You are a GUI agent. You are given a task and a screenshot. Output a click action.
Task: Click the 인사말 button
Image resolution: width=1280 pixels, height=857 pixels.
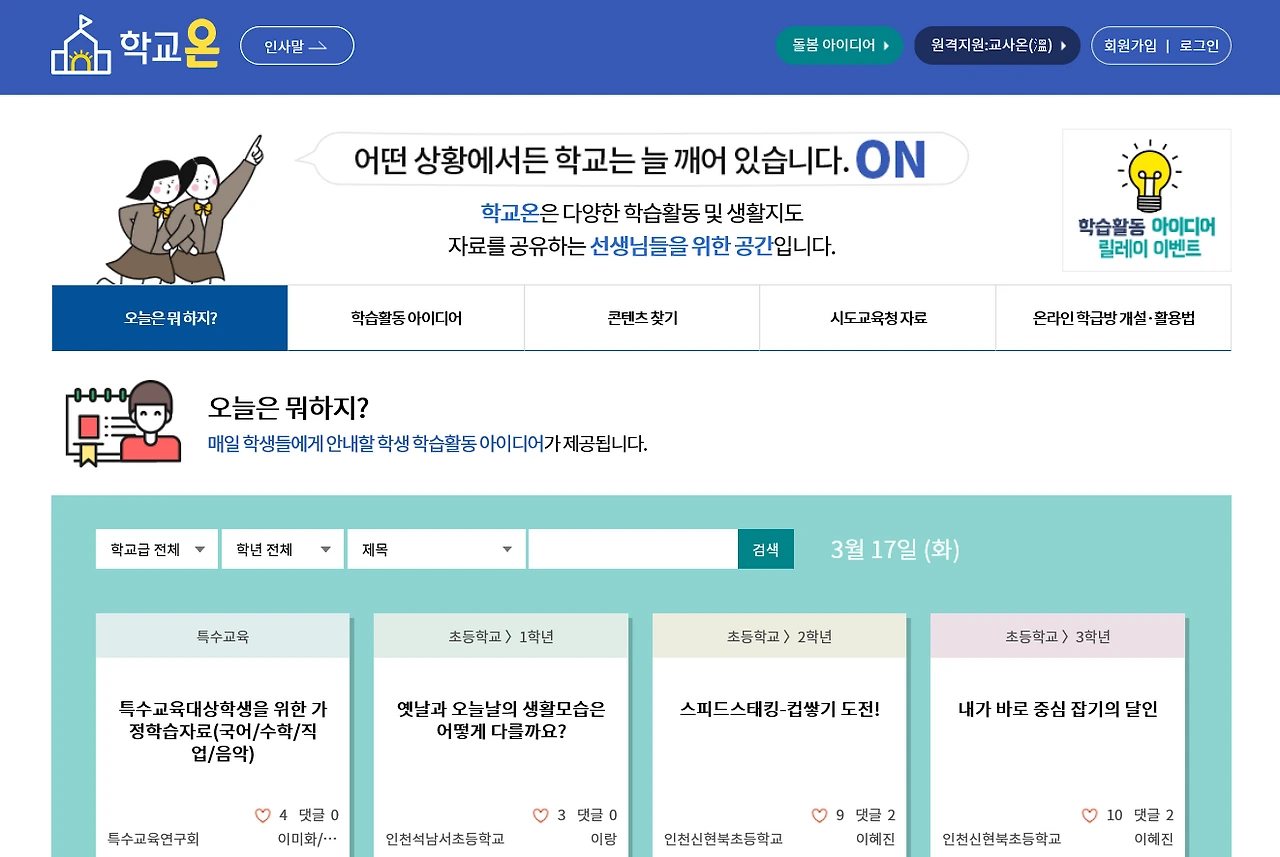[x=296, y=45]
